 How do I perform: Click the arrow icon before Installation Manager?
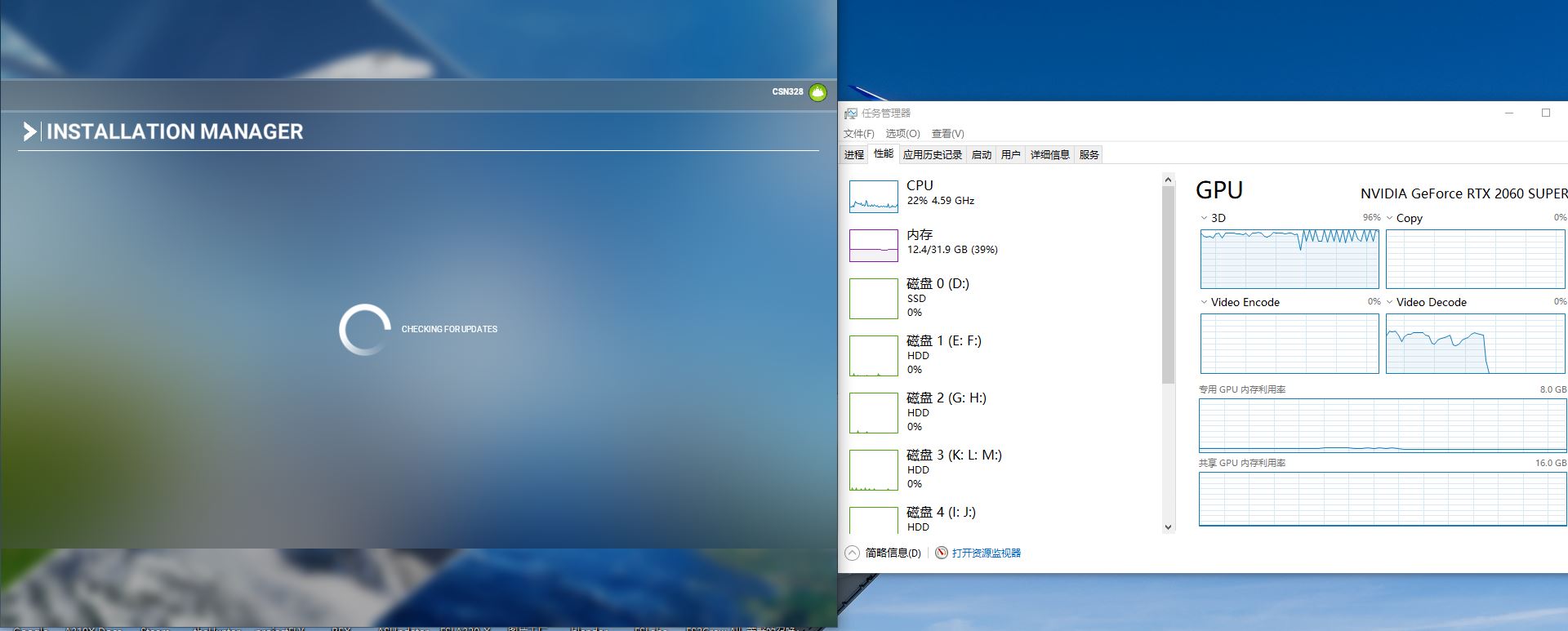click(29, 131)
